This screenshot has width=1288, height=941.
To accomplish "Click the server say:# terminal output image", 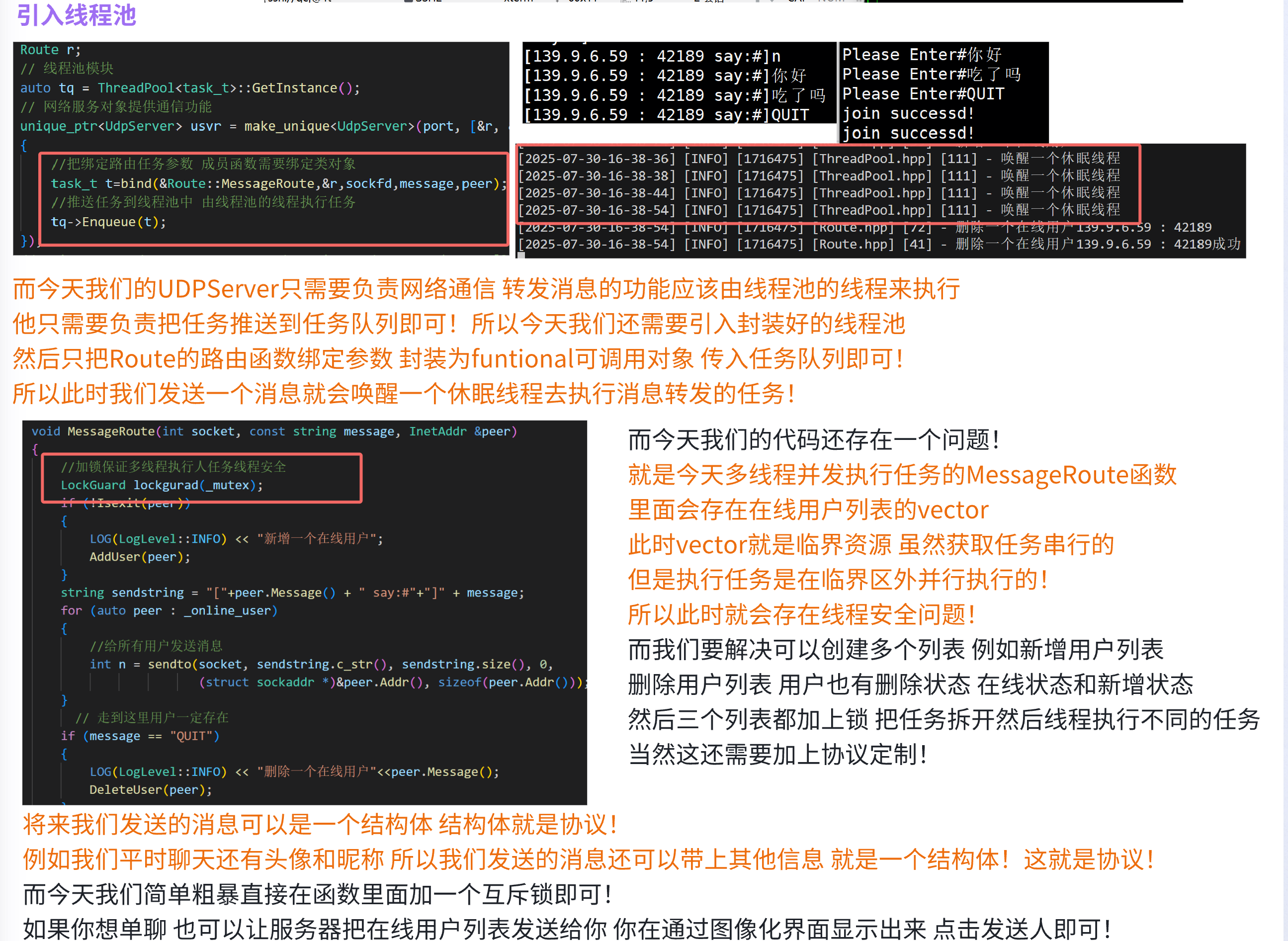I will pos(679,84).
